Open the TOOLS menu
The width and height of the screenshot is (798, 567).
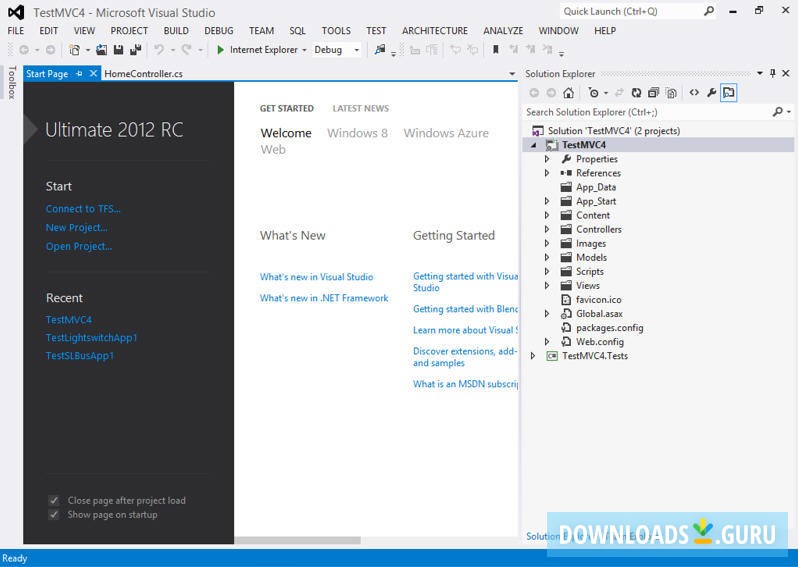(336, 31)
